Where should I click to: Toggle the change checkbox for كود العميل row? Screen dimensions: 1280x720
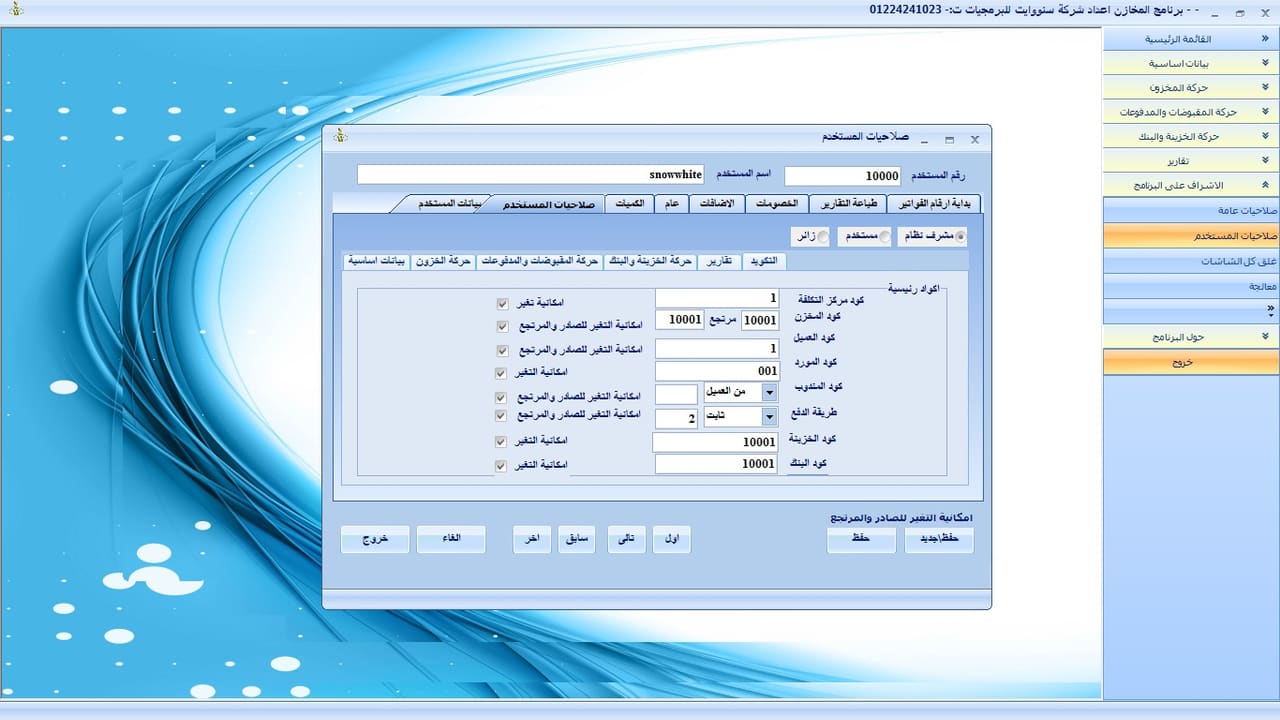[502, 350]
